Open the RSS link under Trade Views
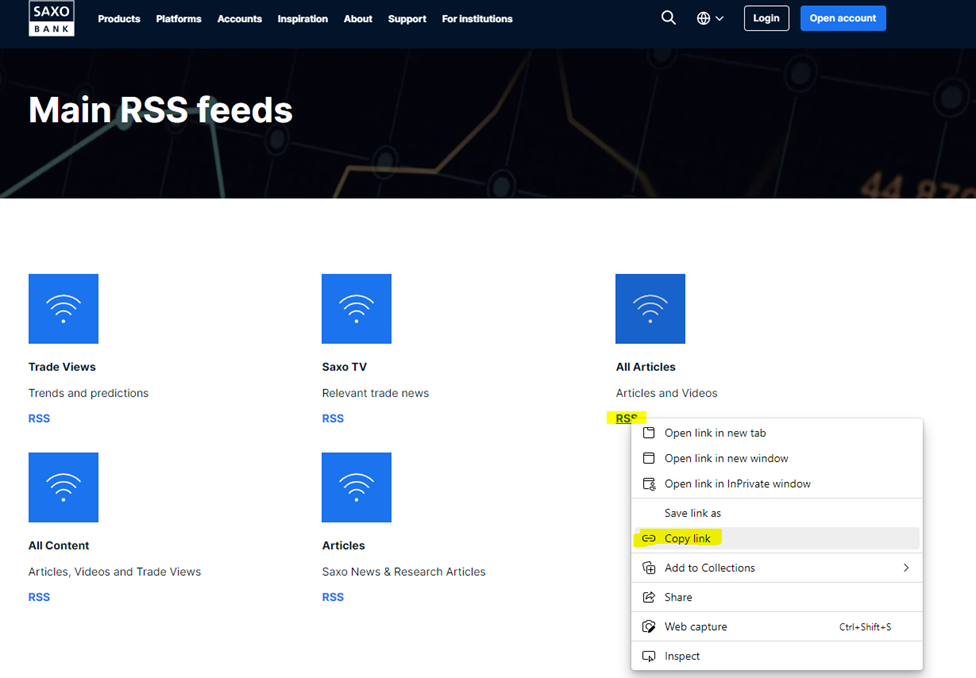Image resolution: width=976 pixels, height=678 pixels. tap(39, 419)
